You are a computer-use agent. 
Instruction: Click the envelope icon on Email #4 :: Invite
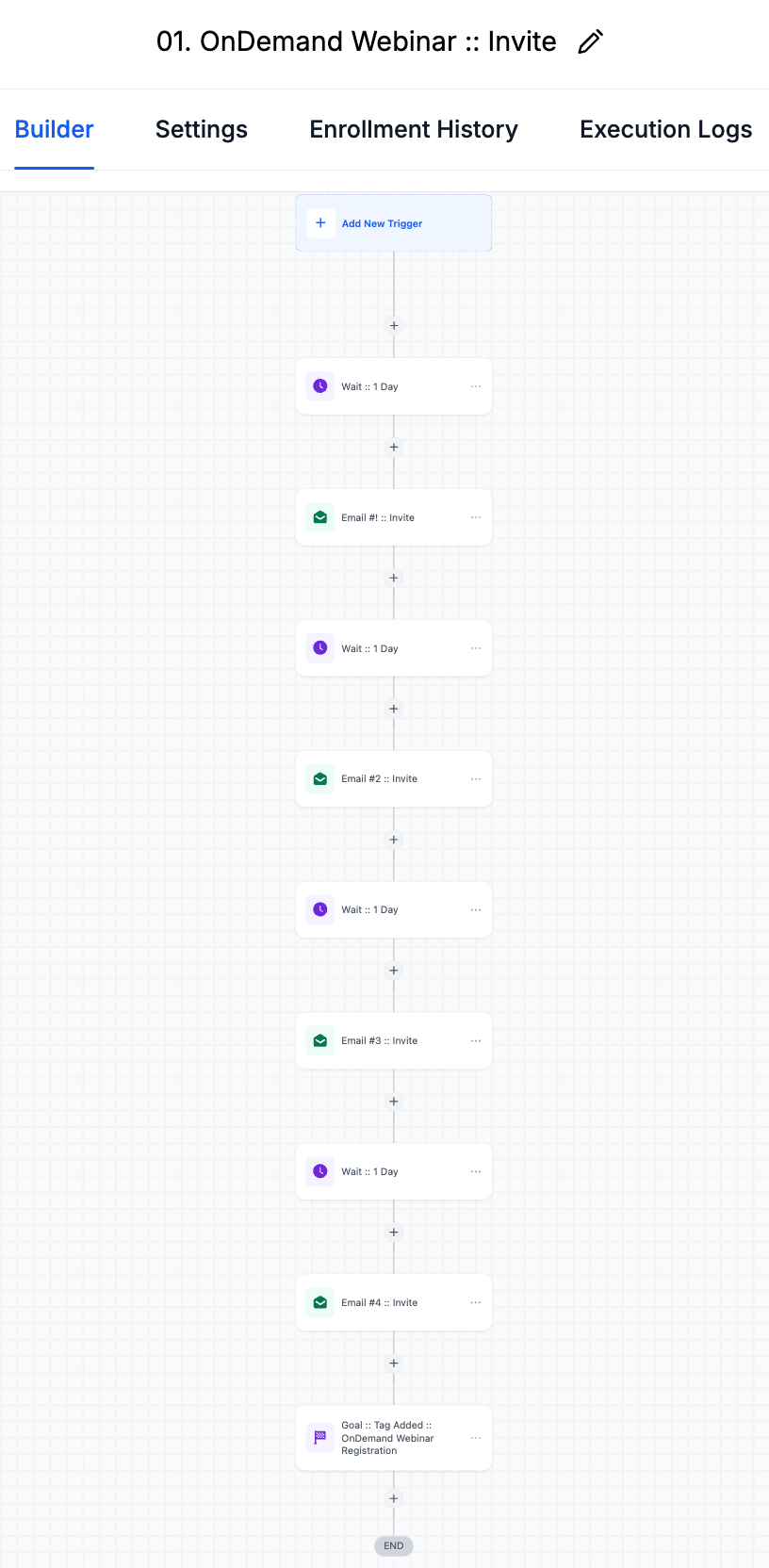[x=320, y=1302]
